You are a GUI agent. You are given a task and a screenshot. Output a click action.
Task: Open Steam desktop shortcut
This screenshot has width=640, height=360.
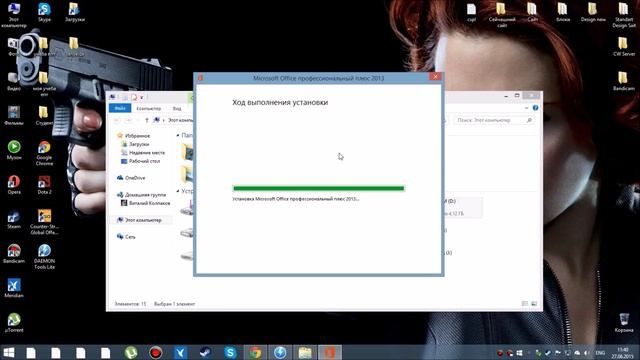click(x=14, y=219)
